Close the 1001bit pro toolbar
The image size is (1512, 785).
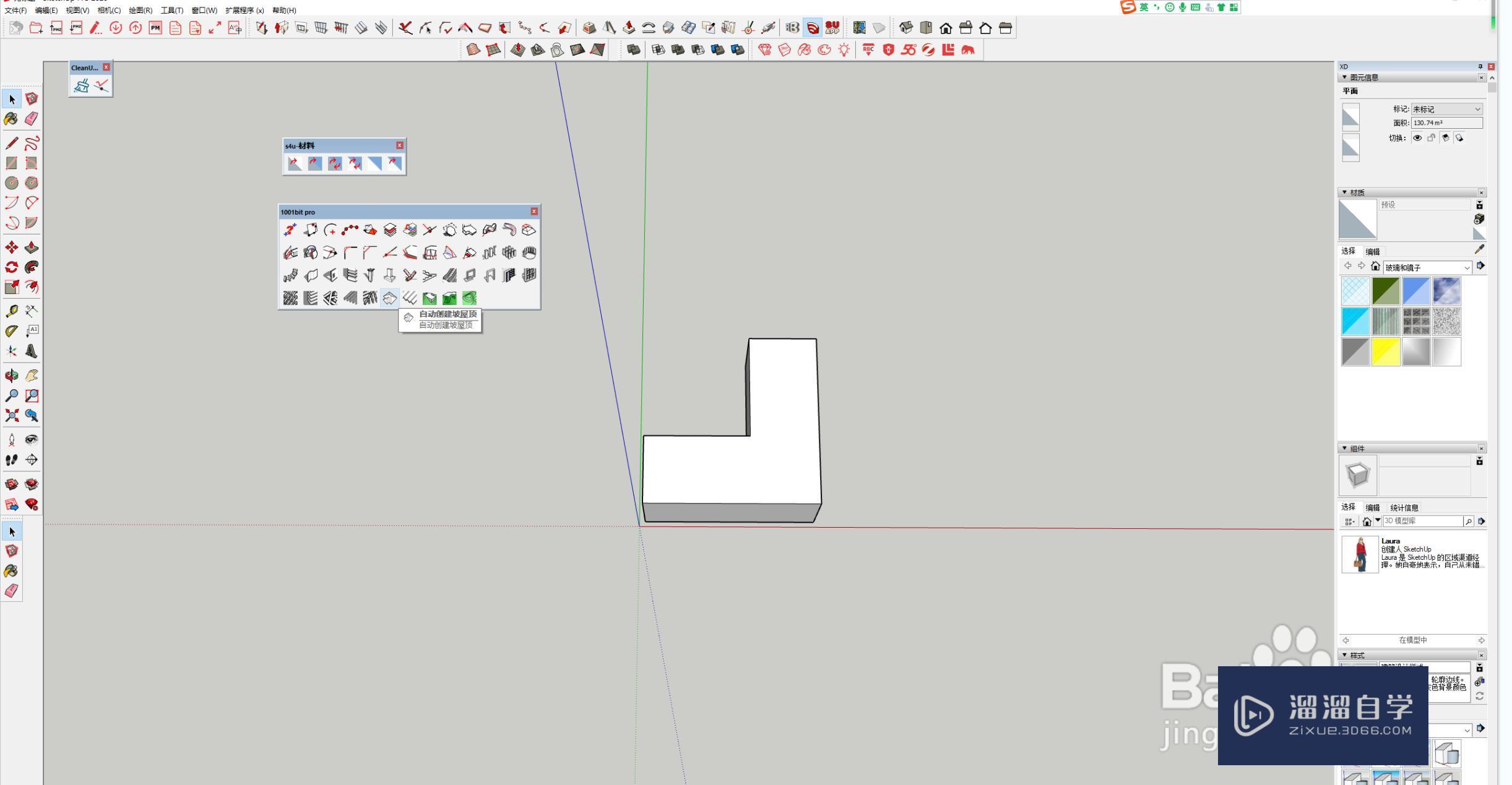coord(534,212)
